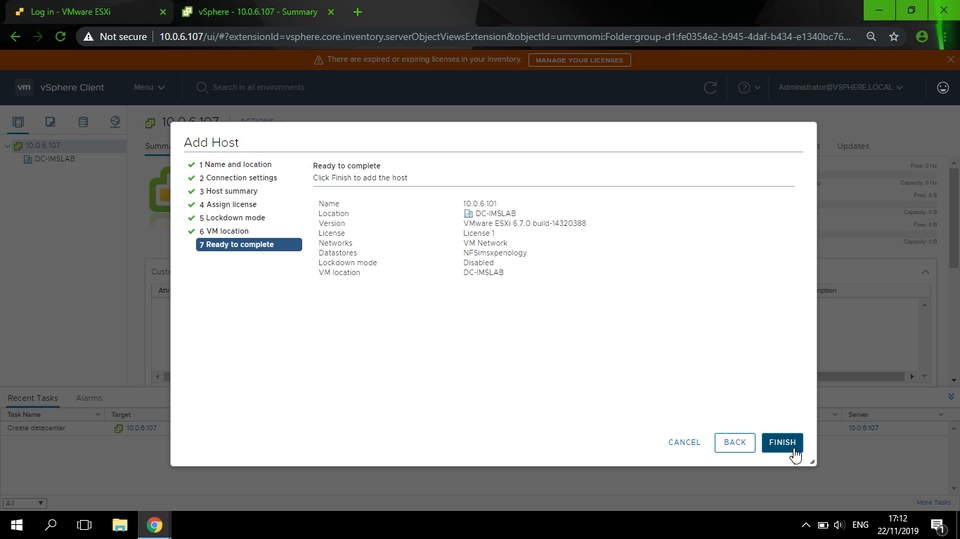Click the Chrome taskbar icon
The image size is (960, 539).
coord(154,525)
